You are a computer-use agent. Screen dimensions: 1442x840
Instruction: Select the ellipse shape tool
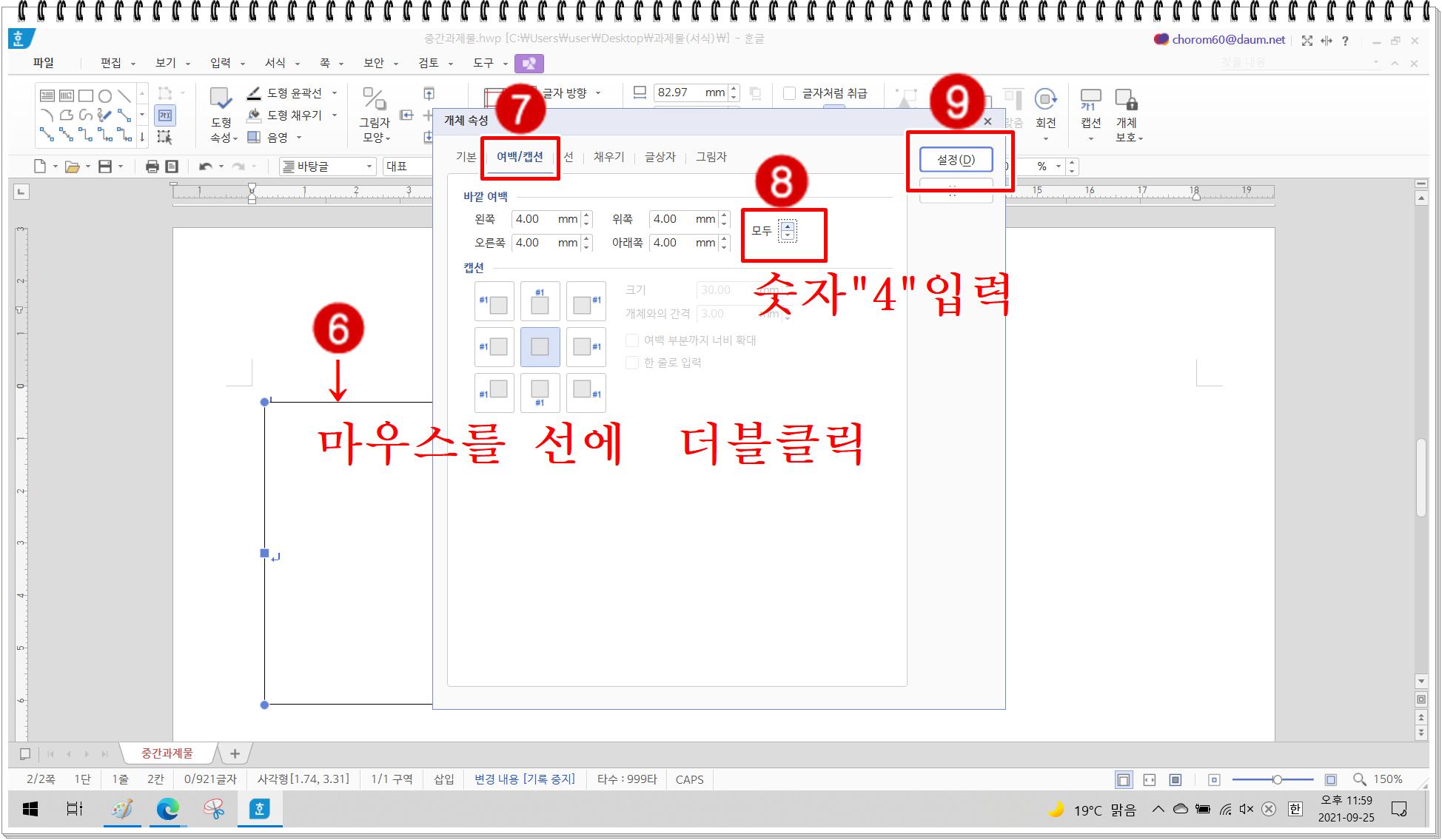coord(105,95)
